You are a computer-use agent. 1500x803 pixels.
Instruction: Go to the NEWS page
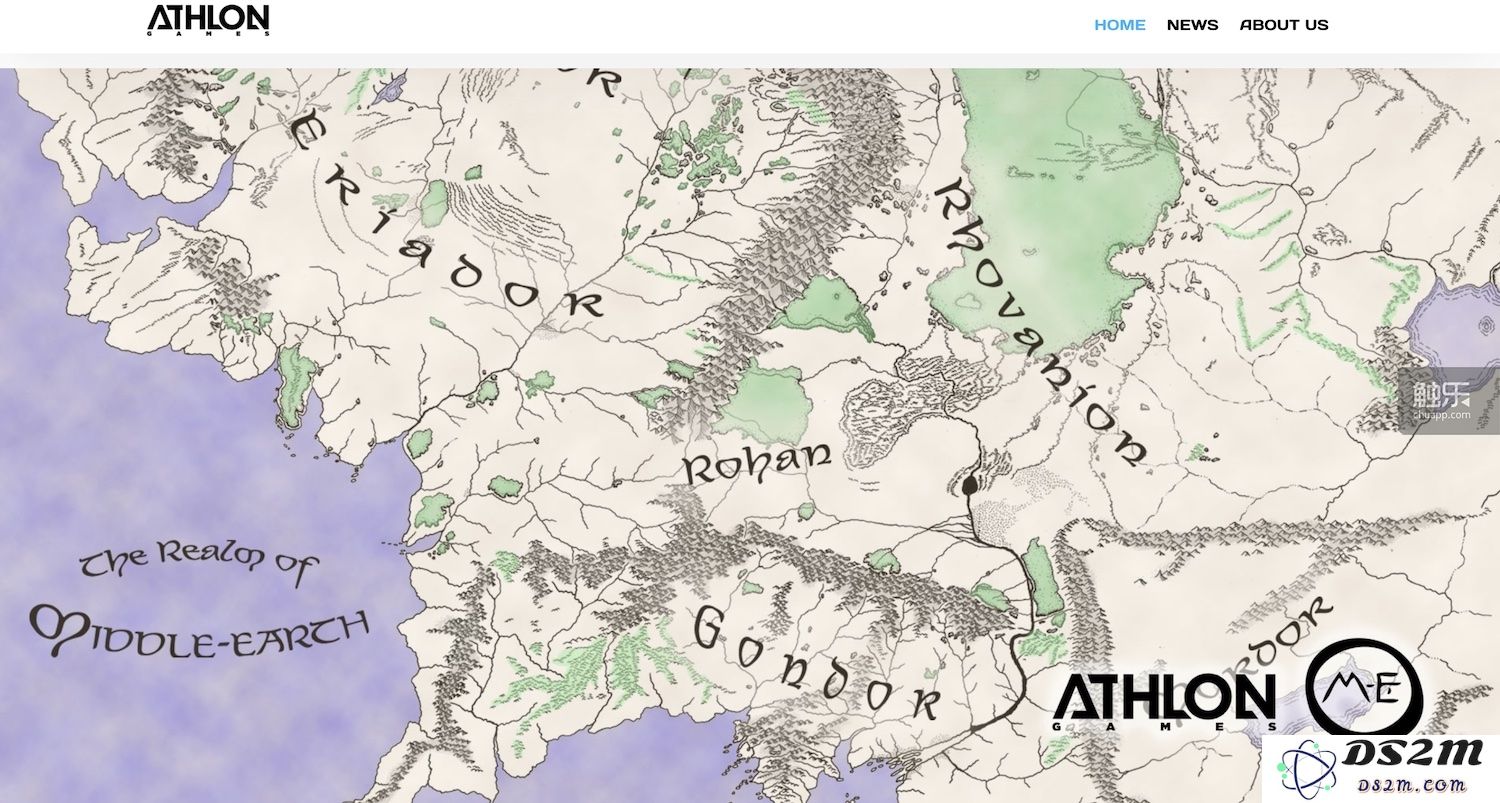(x=1192, y=25)
